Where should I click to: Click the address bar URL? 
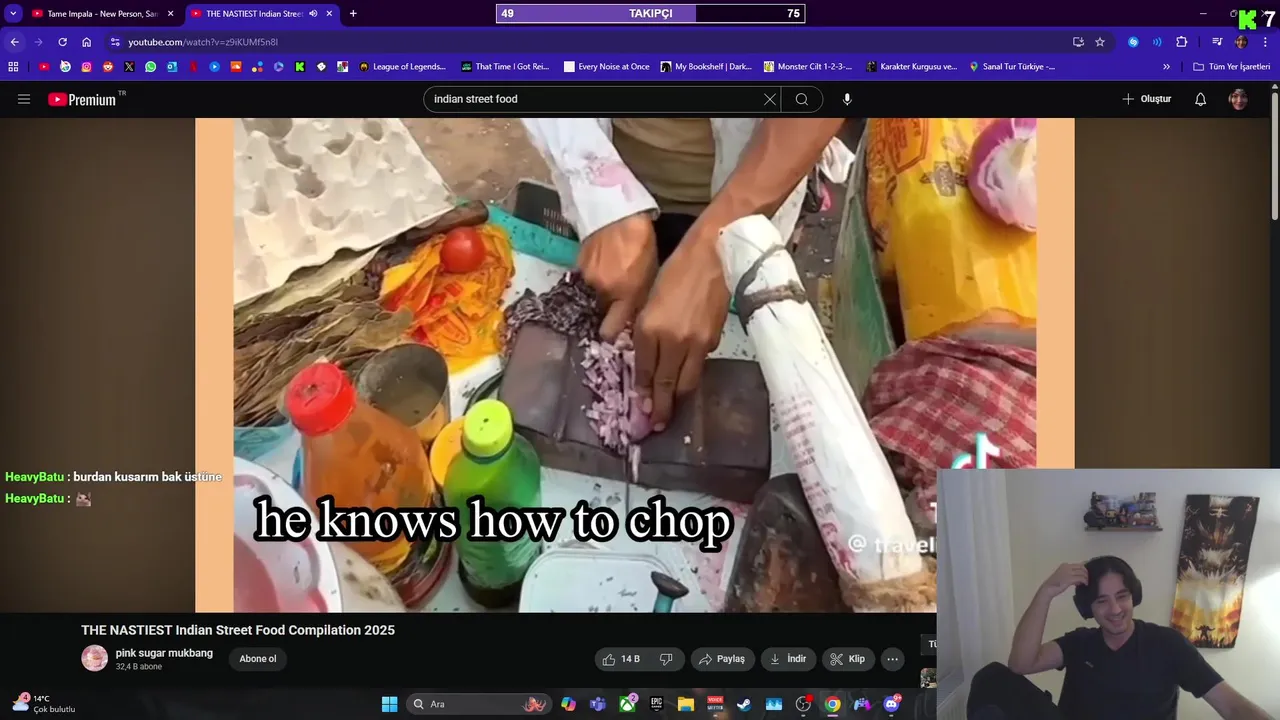pyautogui.click(x=203, y=42)
